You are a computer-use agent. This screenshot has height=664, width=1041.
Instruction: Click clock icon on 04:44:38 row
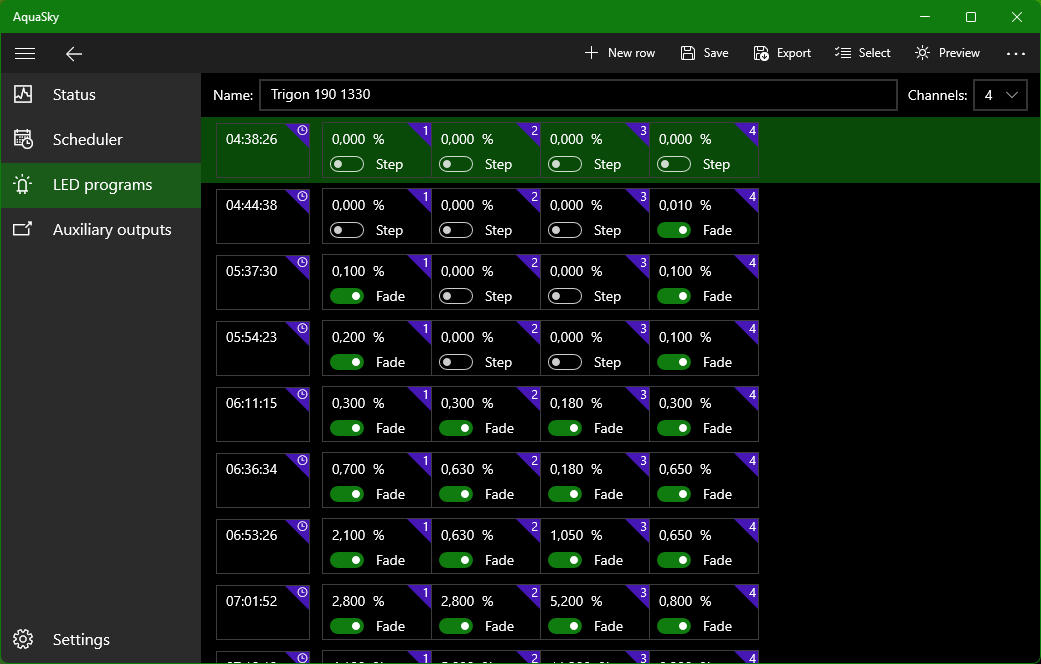click(x=303, y=196)
